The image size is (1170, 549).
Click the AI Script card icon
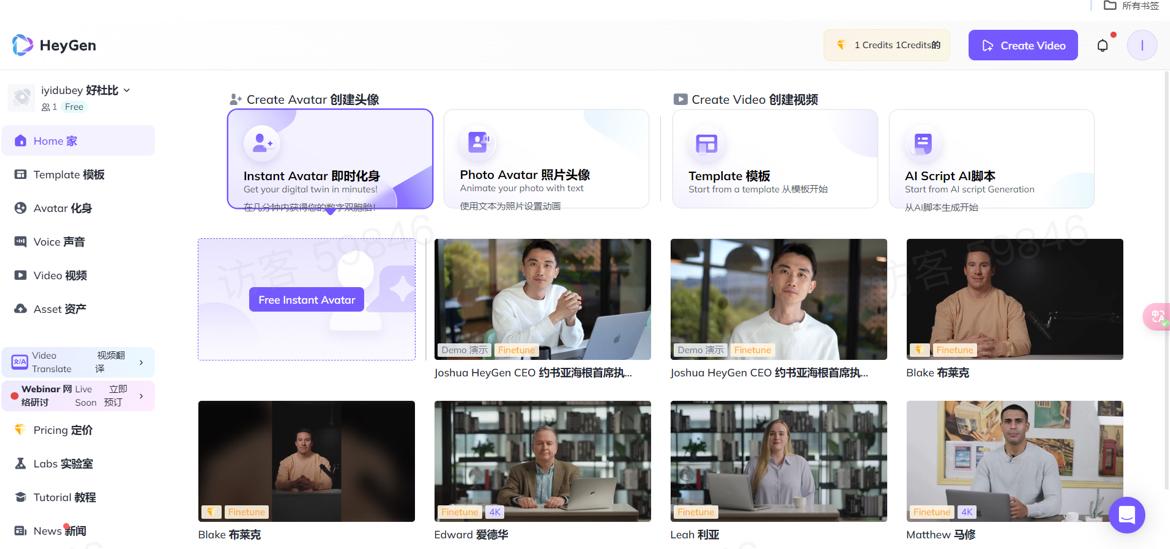tap(923, 142)
